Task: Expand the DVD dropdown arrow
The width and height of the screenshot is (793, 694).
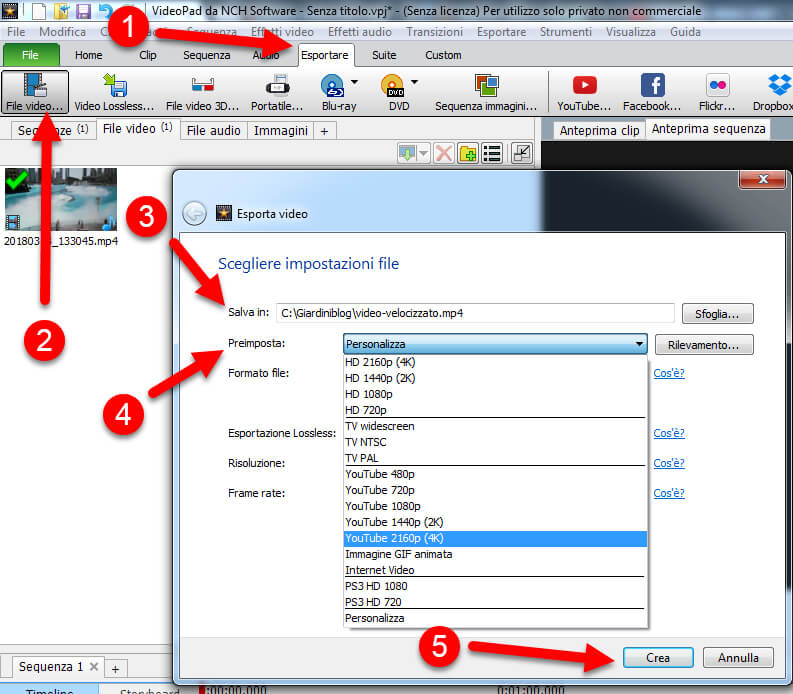Action: click(x=415, y=82)
